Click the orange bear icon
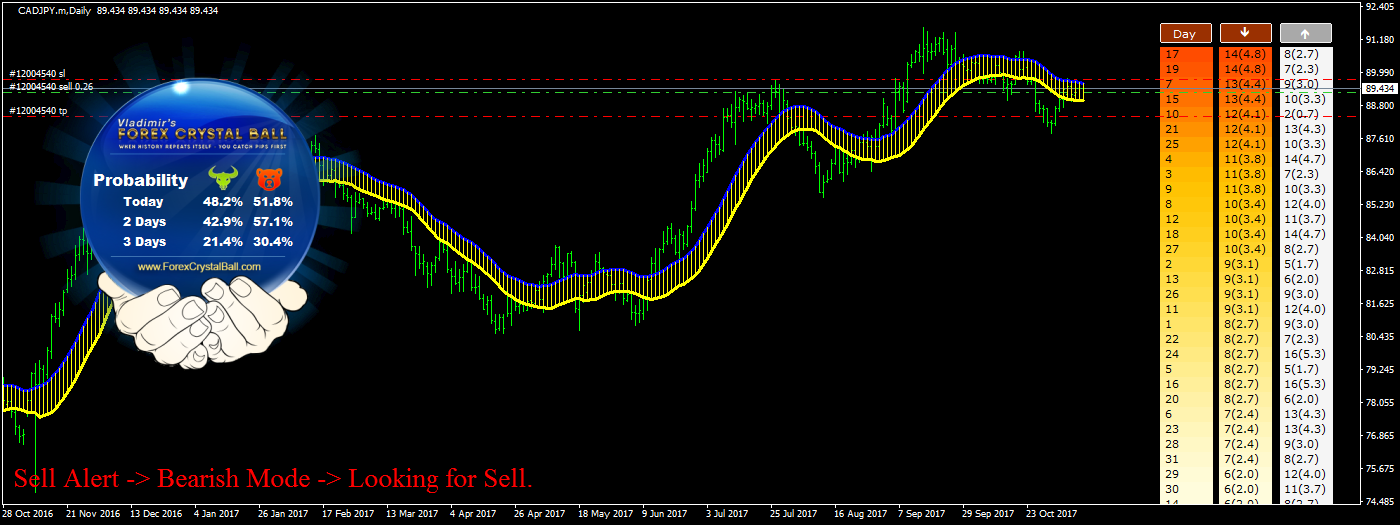 pos(268,180)
